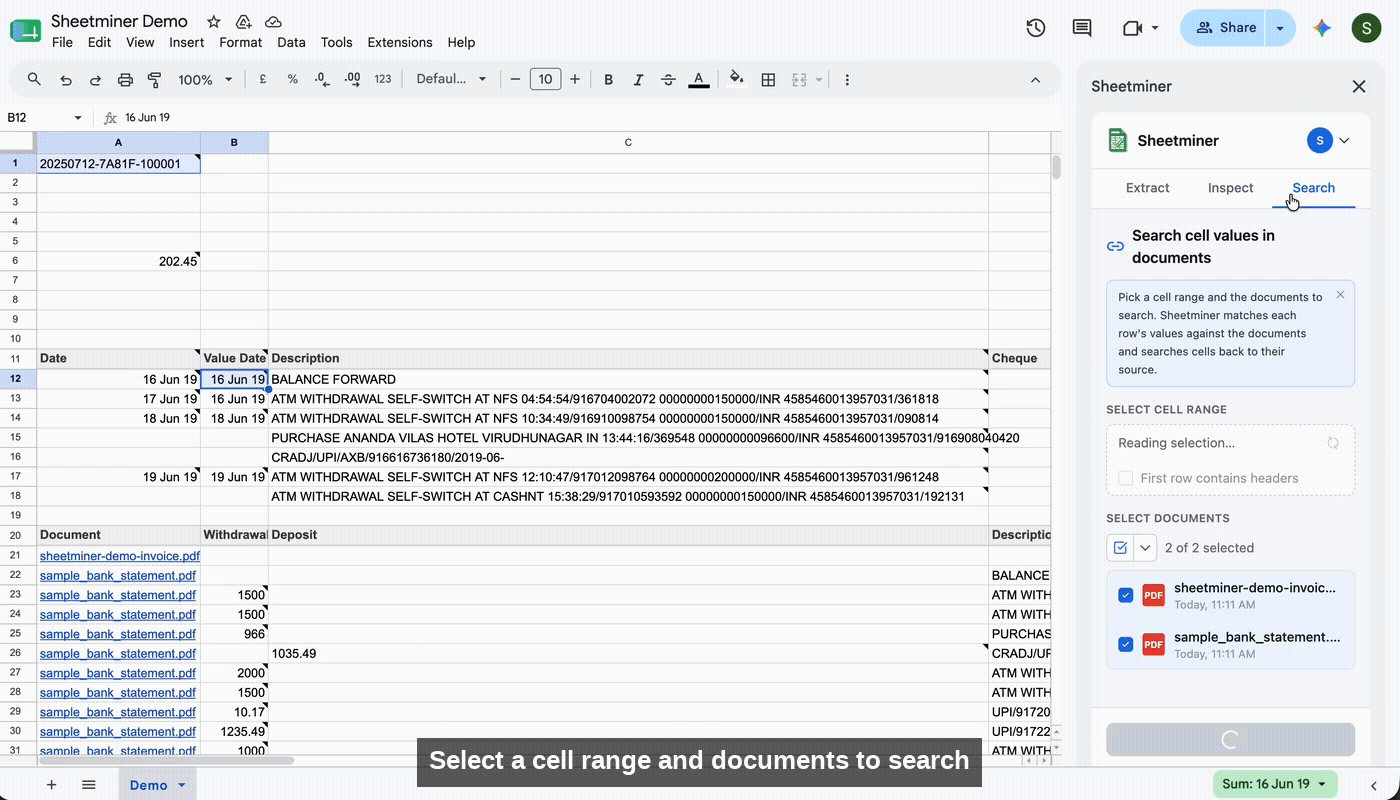1400x800 pixels.
Task: Switch to the Extract tab
Action: tap(1147, 188)
